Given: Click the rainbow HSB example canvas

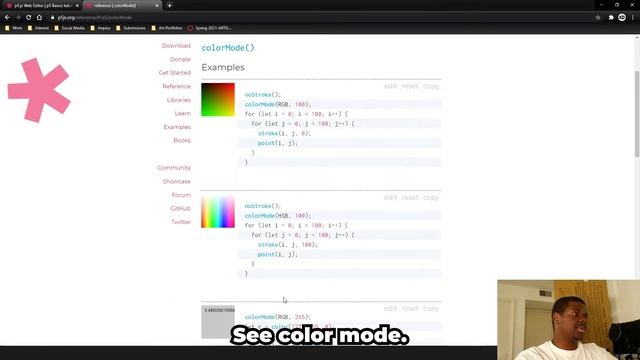Looking at the screenshot, I should pyautogui.click(x=218, y=211).
